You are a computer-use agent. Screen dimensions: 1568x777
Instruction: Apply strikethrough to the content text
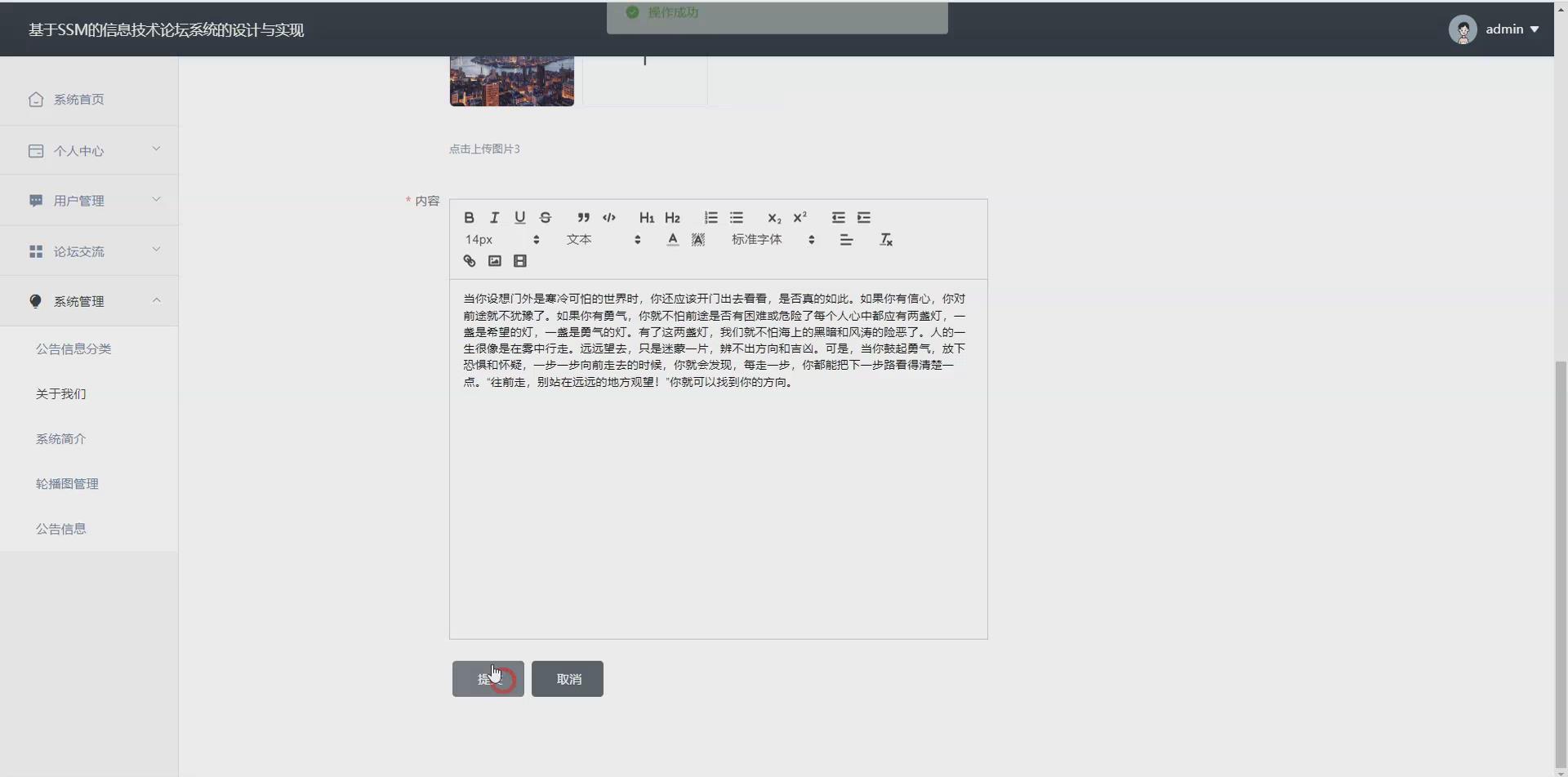(545, 217)
